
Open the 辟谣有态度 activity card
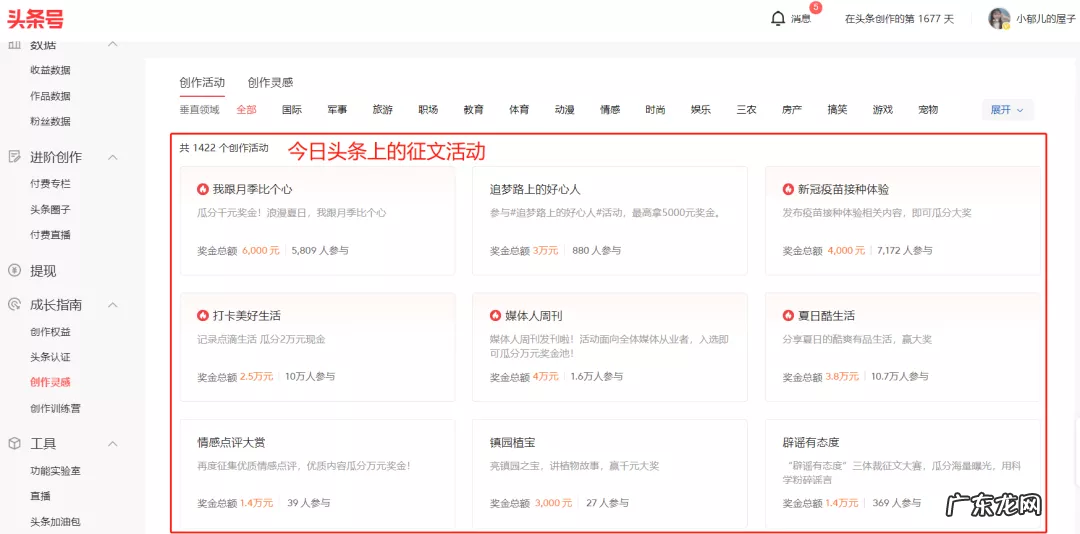[x=902, y=474]
